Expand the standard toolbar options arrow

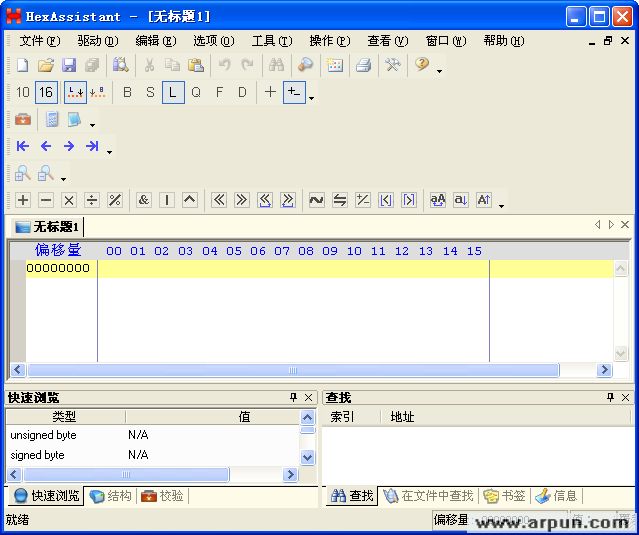439,71
